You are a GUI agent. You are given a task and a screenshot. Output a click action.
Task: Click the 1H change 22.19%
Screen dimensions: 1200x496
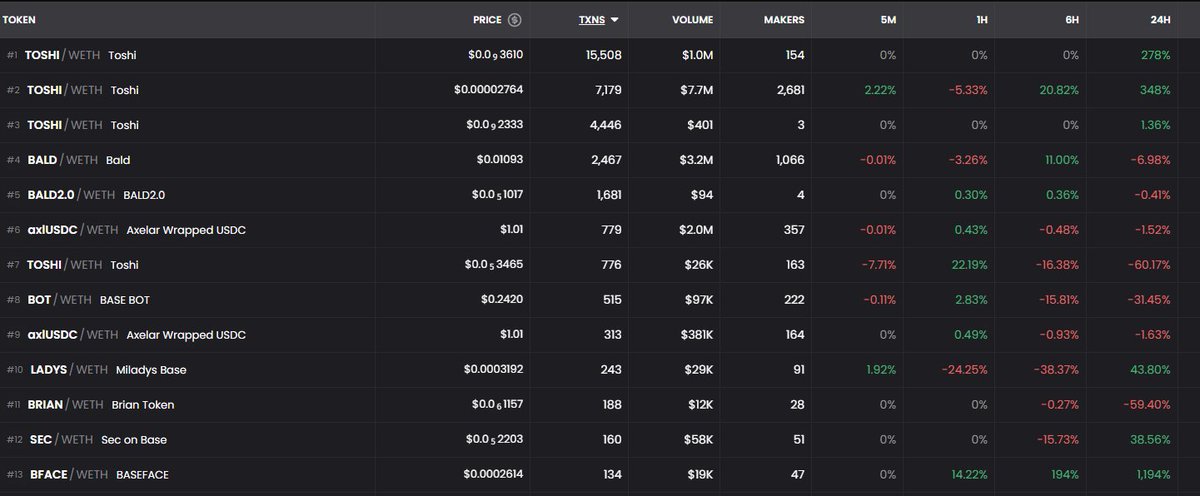pyautogui.click(x=968, y=265)
